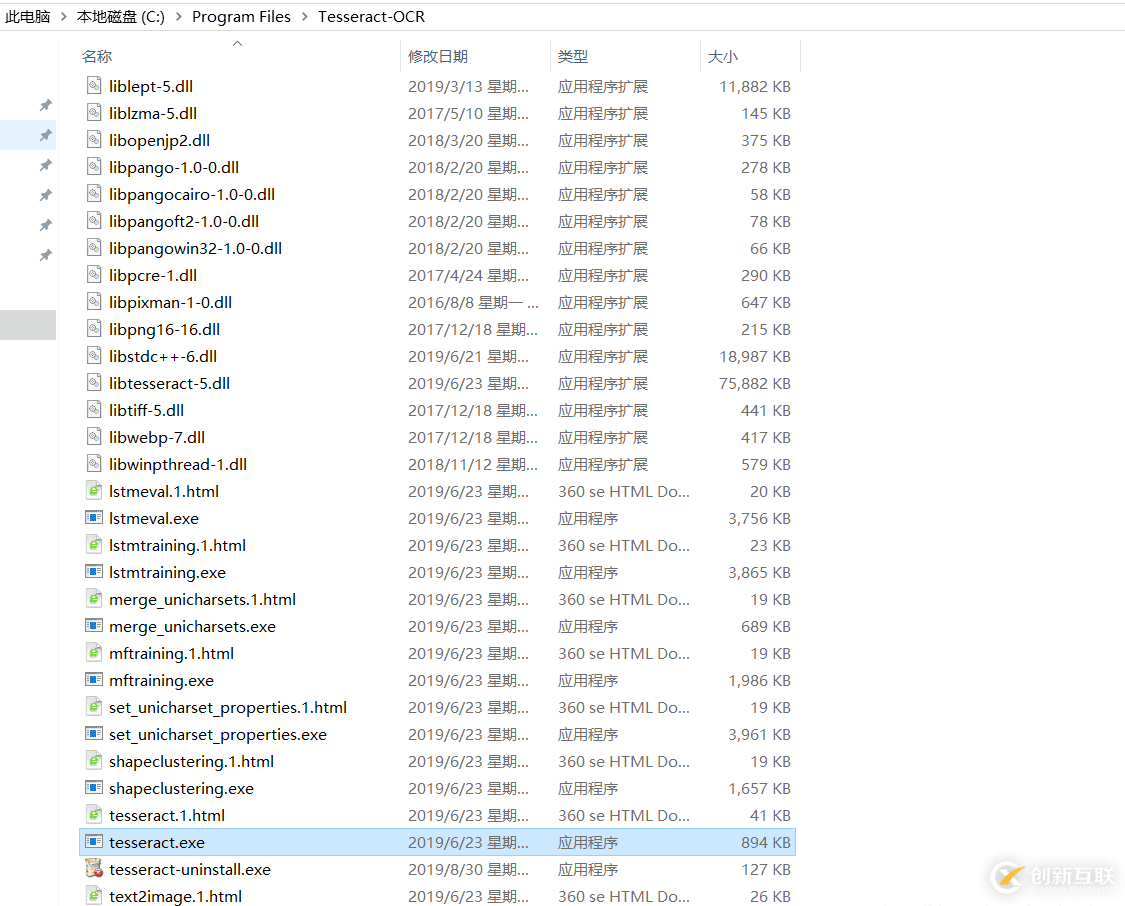
Task: Click the tesseract.1.html document icon
Action: [94, 815]
